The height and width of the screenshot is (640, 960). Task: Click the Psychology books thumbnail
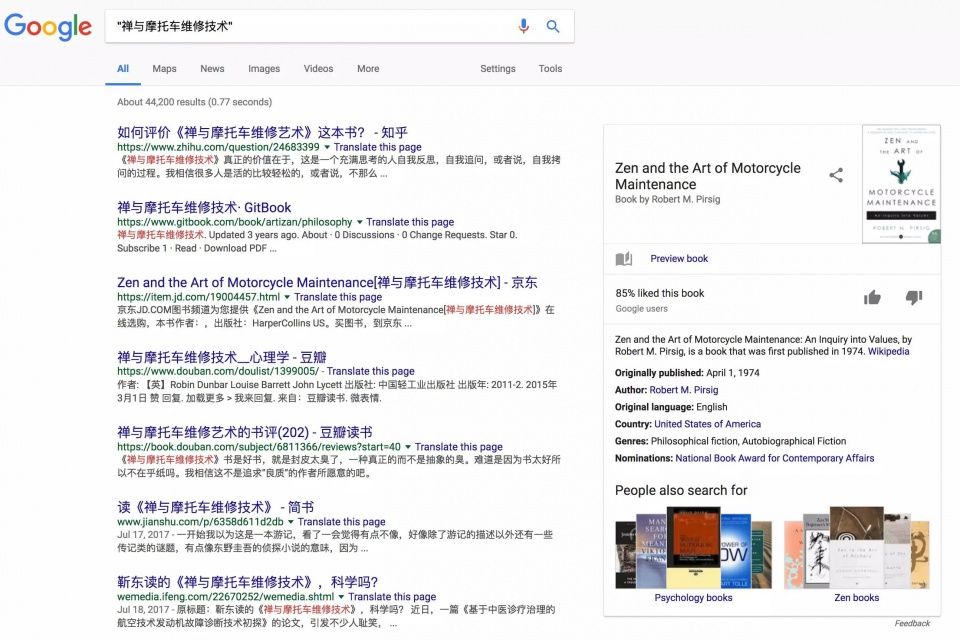pyautogui.click(x=694, y=548)
